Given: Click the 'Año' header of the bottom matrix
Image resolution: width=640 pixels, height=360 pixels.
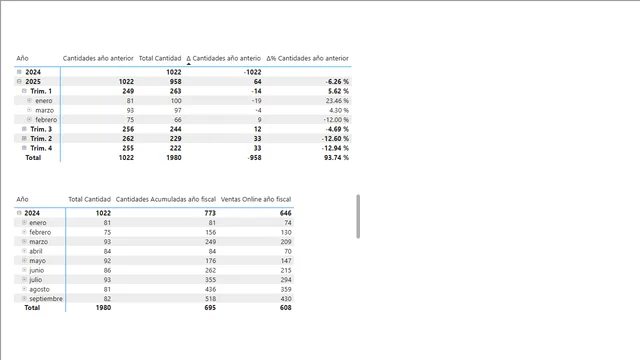Looking at the screenshot, I should tap(22, 199).
